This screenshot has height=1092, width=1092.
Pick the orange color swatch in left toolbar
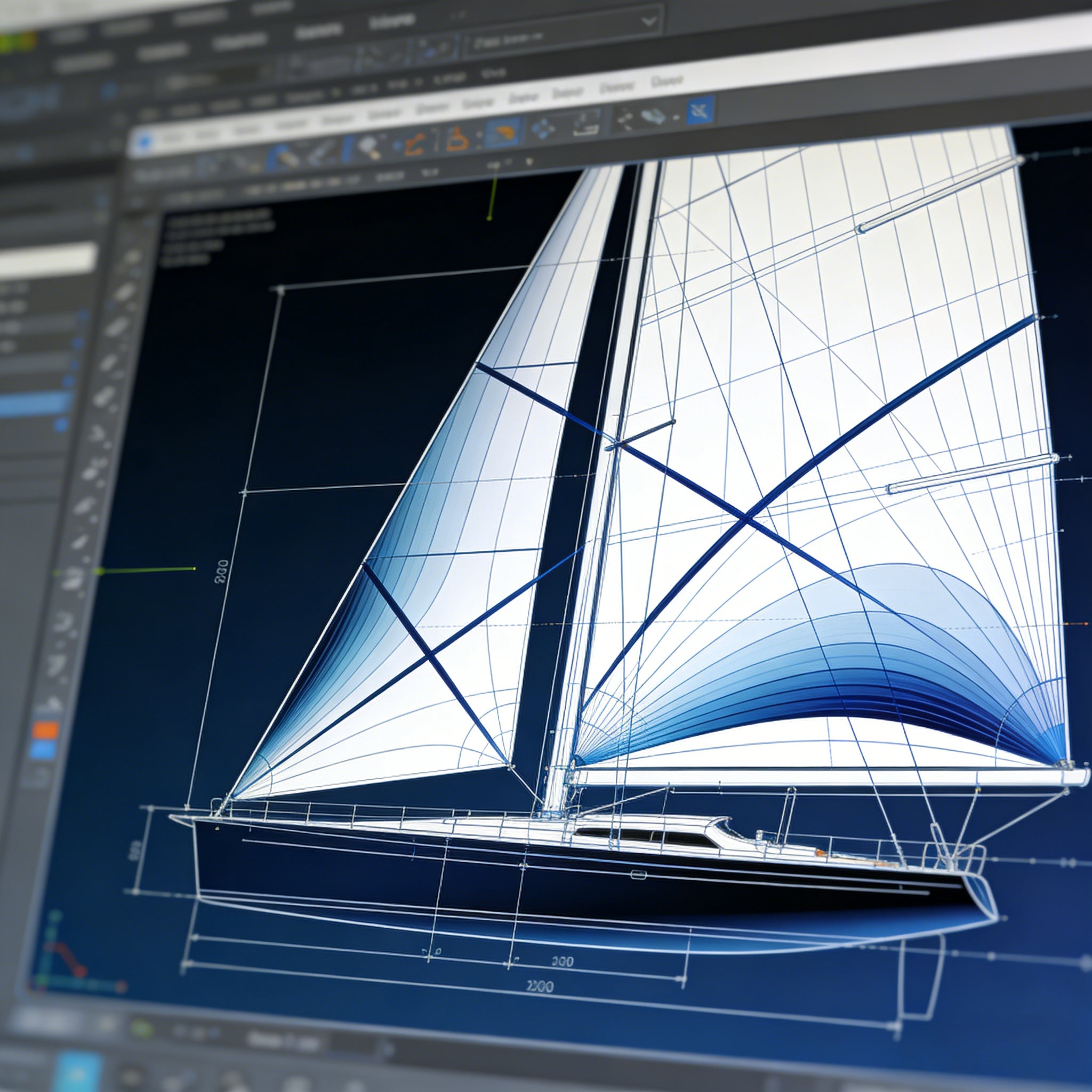[x=45, y=730]
